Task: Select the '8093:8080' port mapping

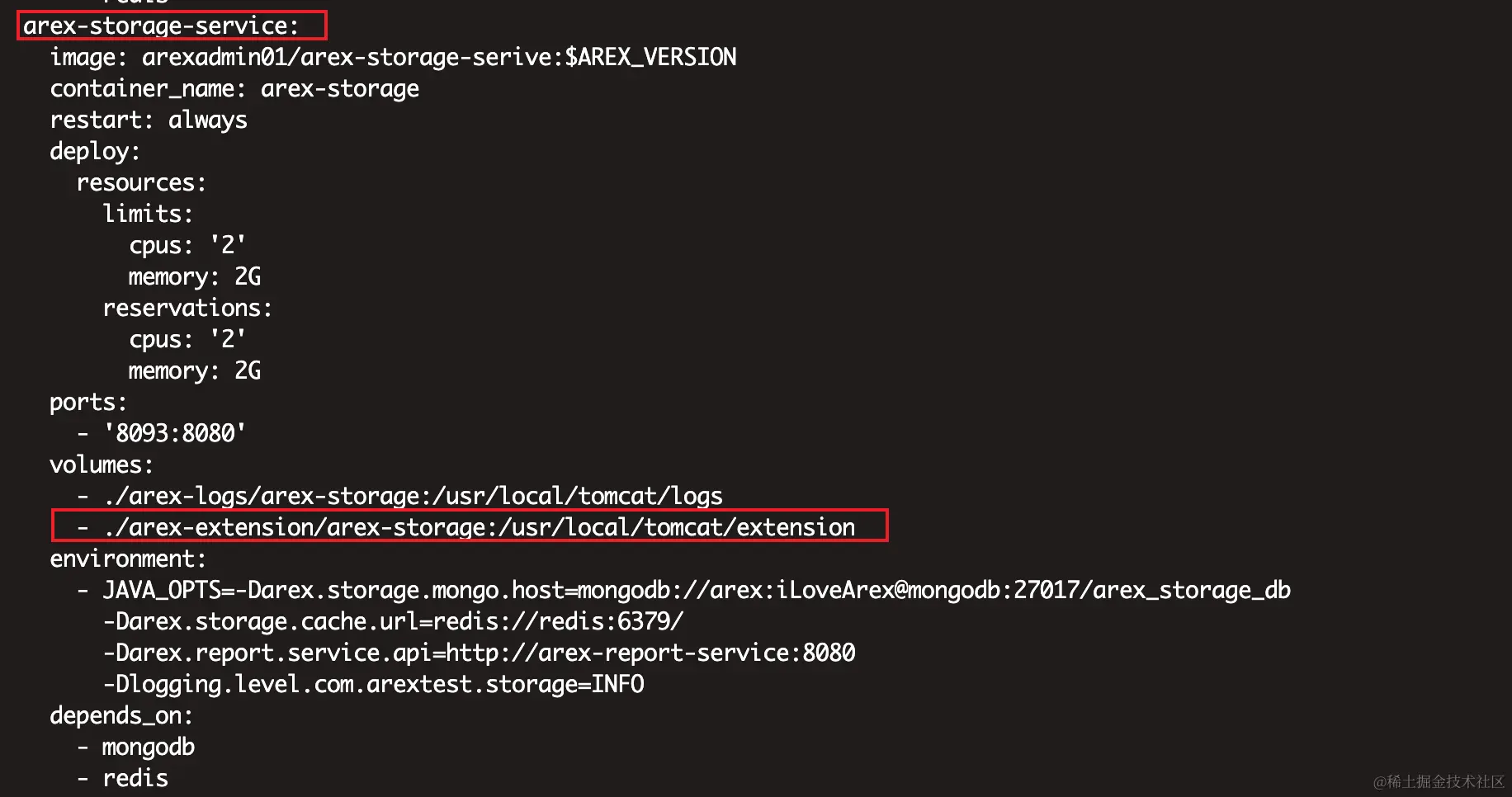Action: point(174,433)
